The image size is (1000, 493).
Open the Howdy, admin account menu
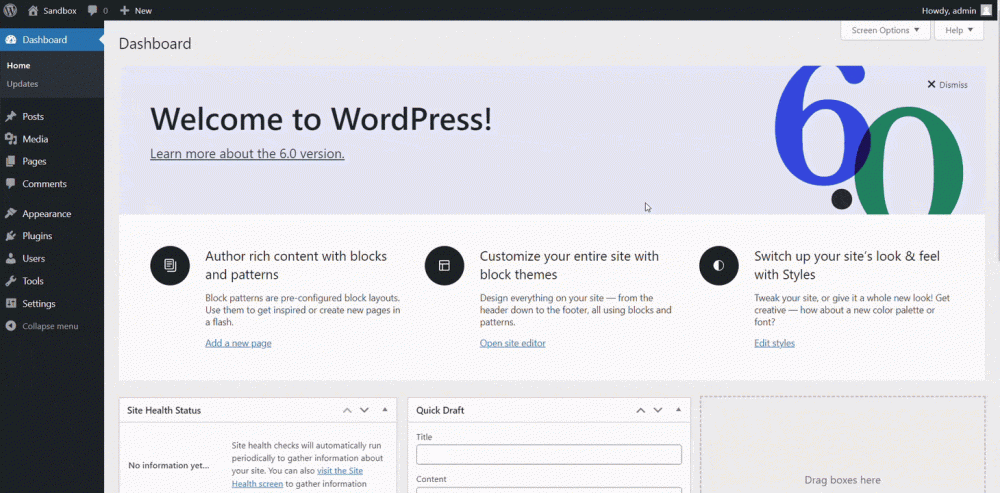[x=957, y=11]
